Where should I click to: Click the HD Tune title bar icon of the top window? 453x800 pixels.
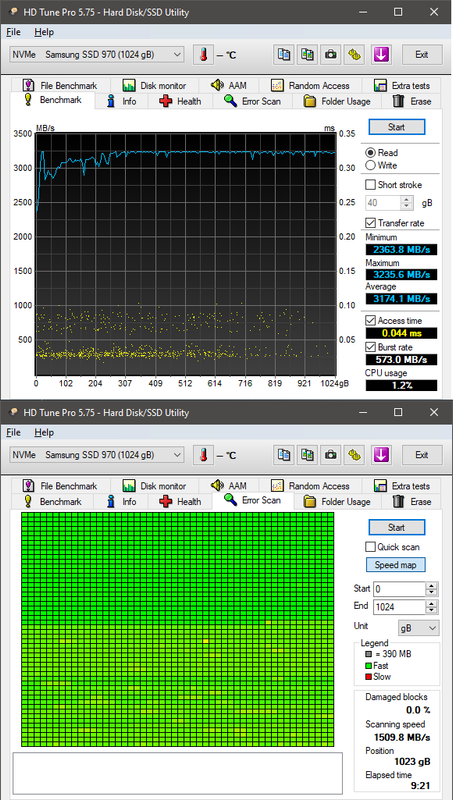click(14, 12)
